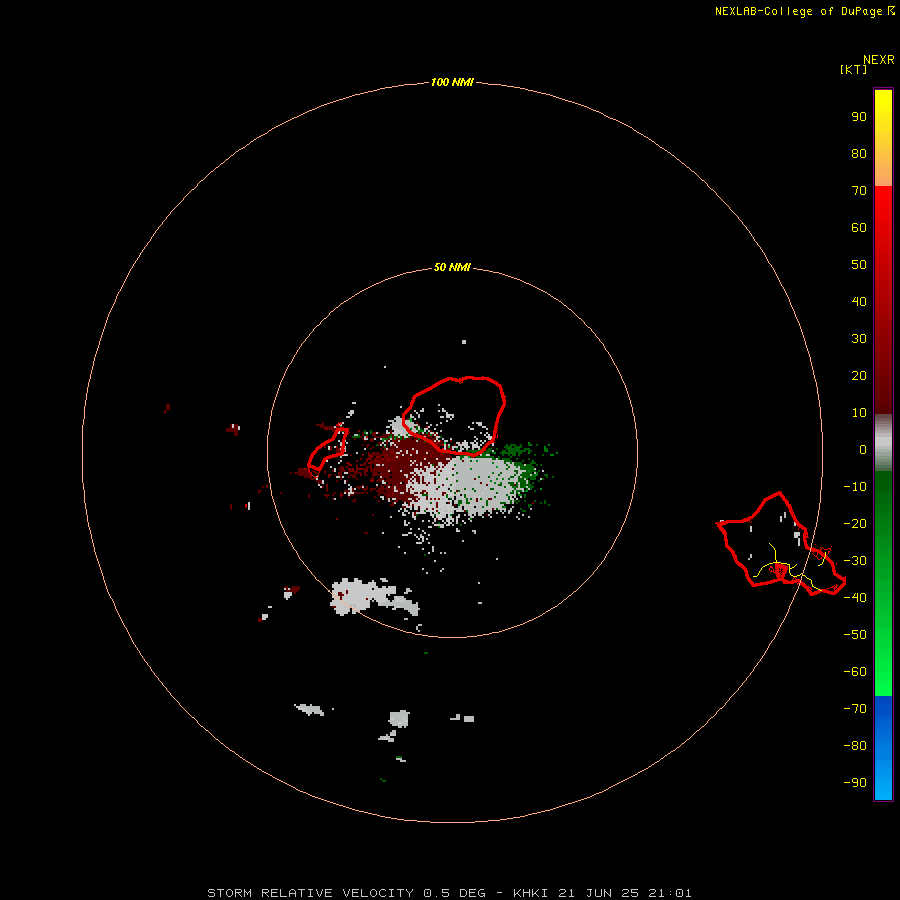Click the 100 NMI range ring label
The width and height of the screenshot is (900, 900).
pyautogui.click(x=452, y=82)
